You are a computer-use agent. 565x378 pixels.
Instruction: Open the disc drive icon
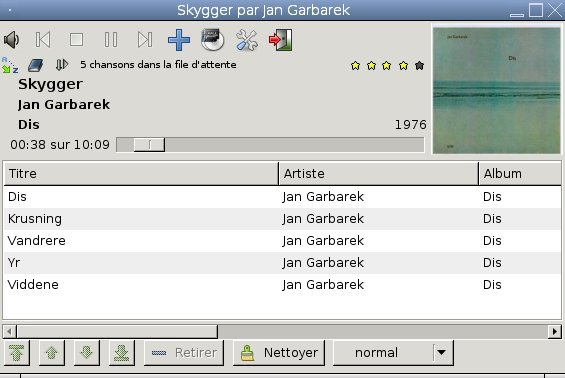coord(213,40)
